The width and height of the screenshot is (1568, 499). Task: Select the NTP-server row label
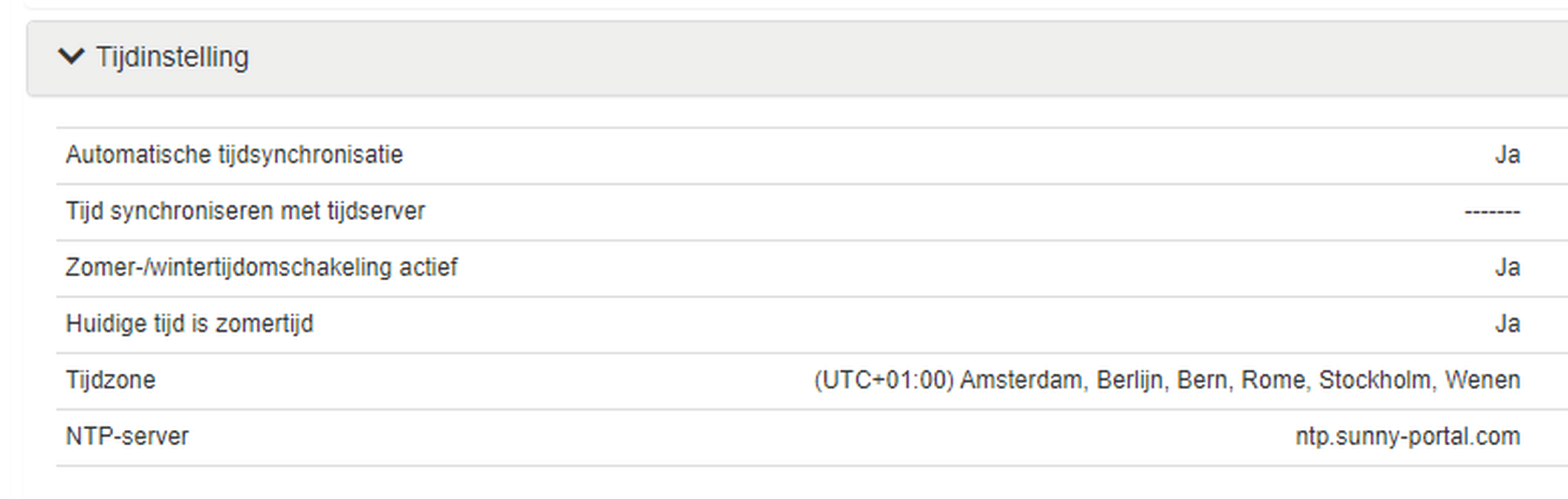(x=127, y=436)
